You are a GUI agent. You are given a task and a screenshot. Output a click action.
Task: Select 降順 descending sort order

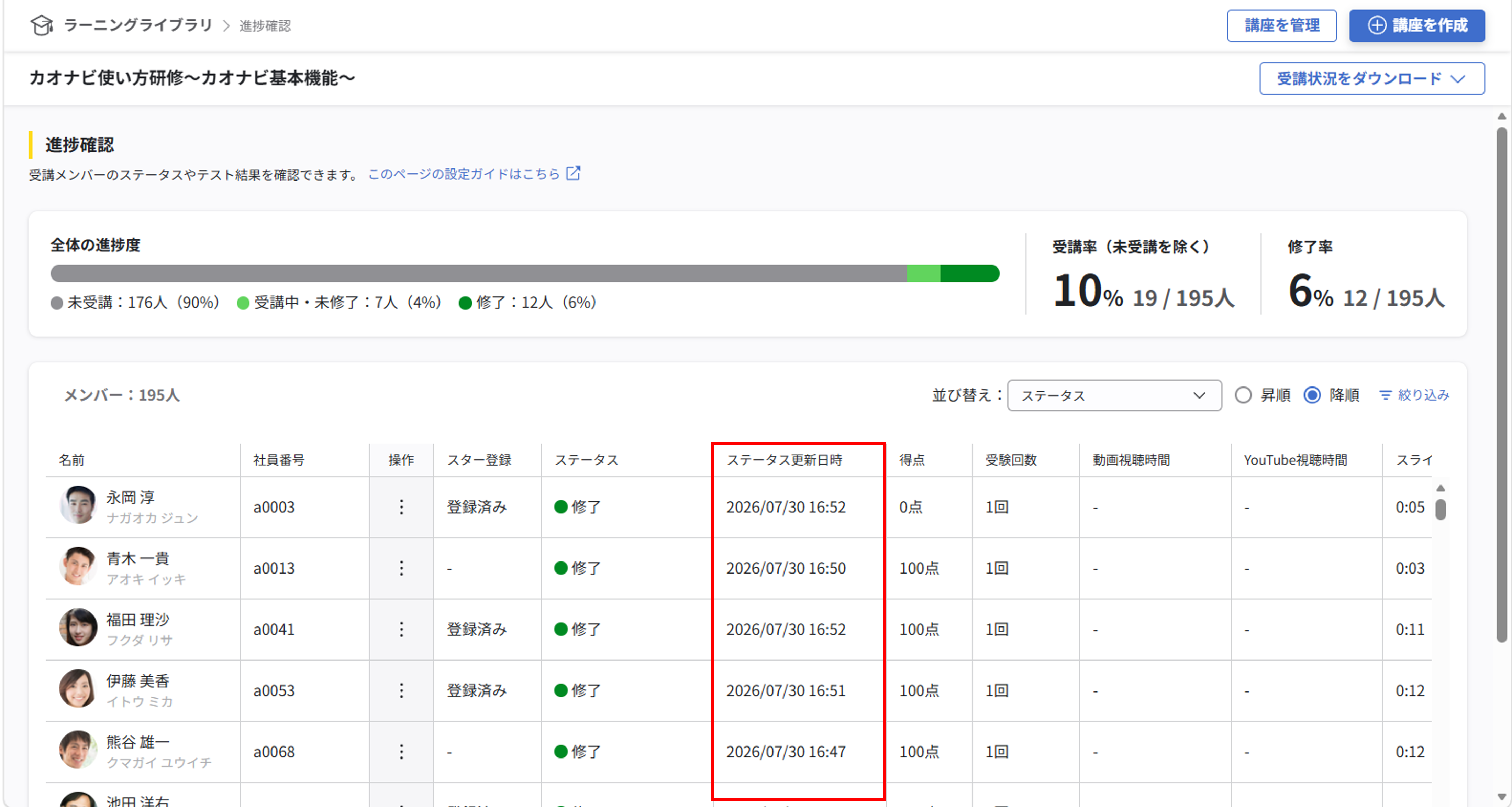[x=1312, y=395]
